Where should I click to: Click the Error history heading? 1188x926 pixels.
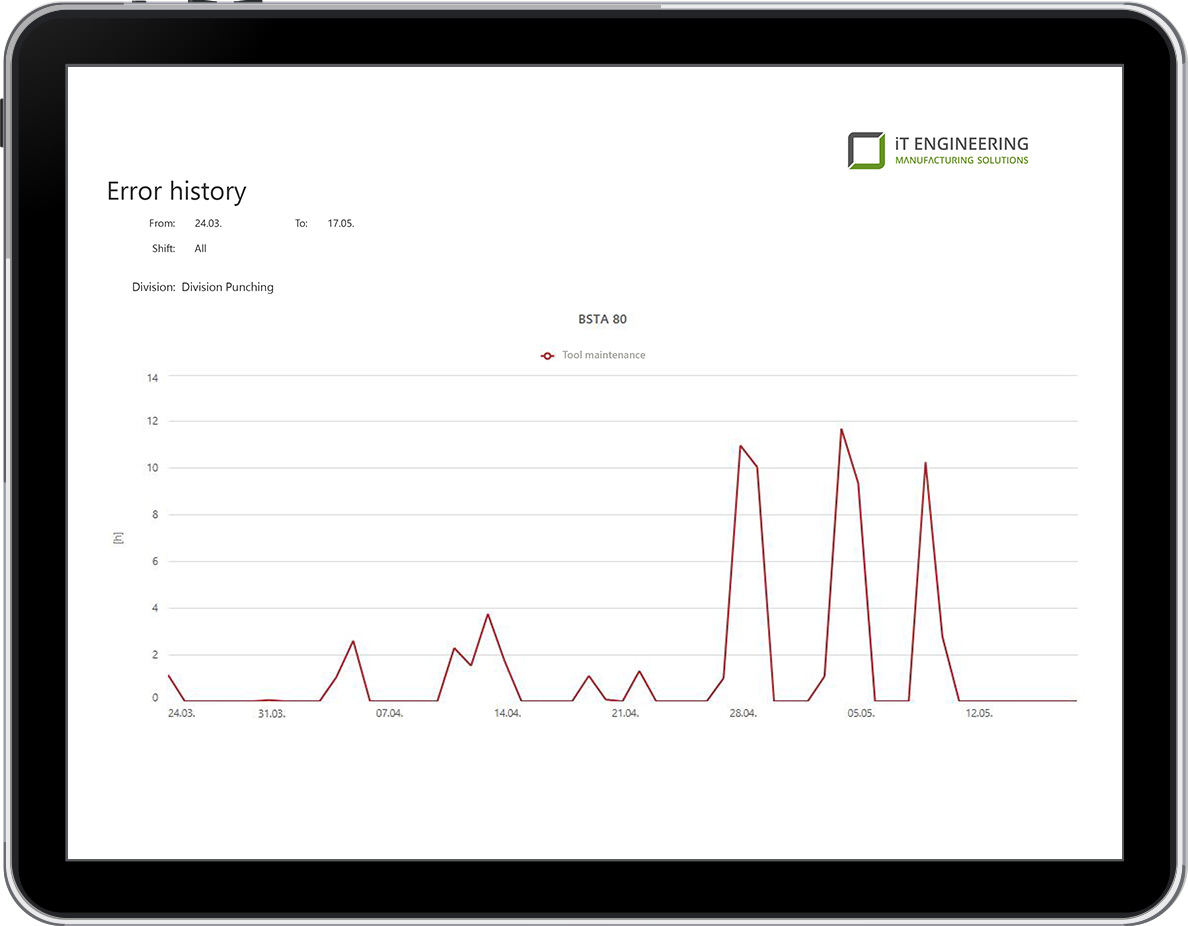(x=176, y=191)
